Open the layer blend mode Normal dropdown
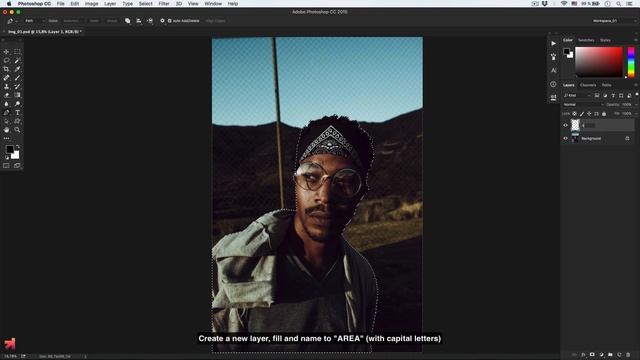 click(583, 104)
